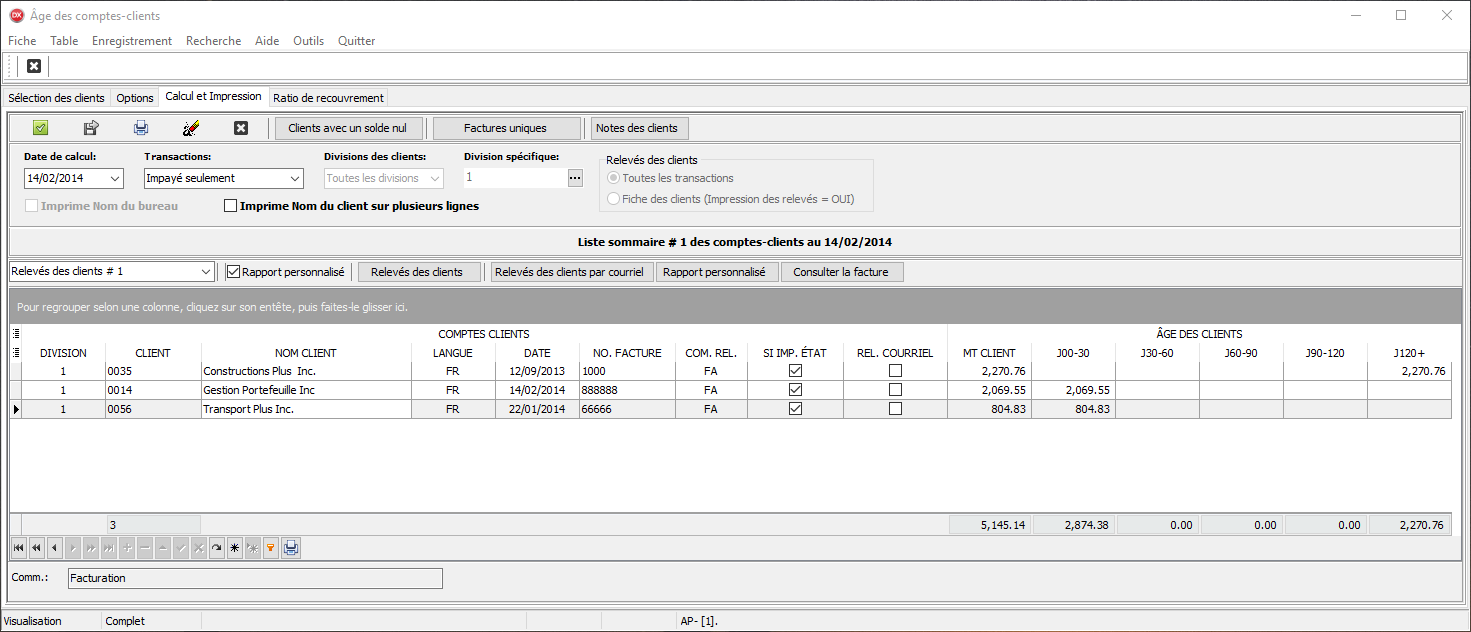Open the Date de calcul dropdown

(114, 178)
